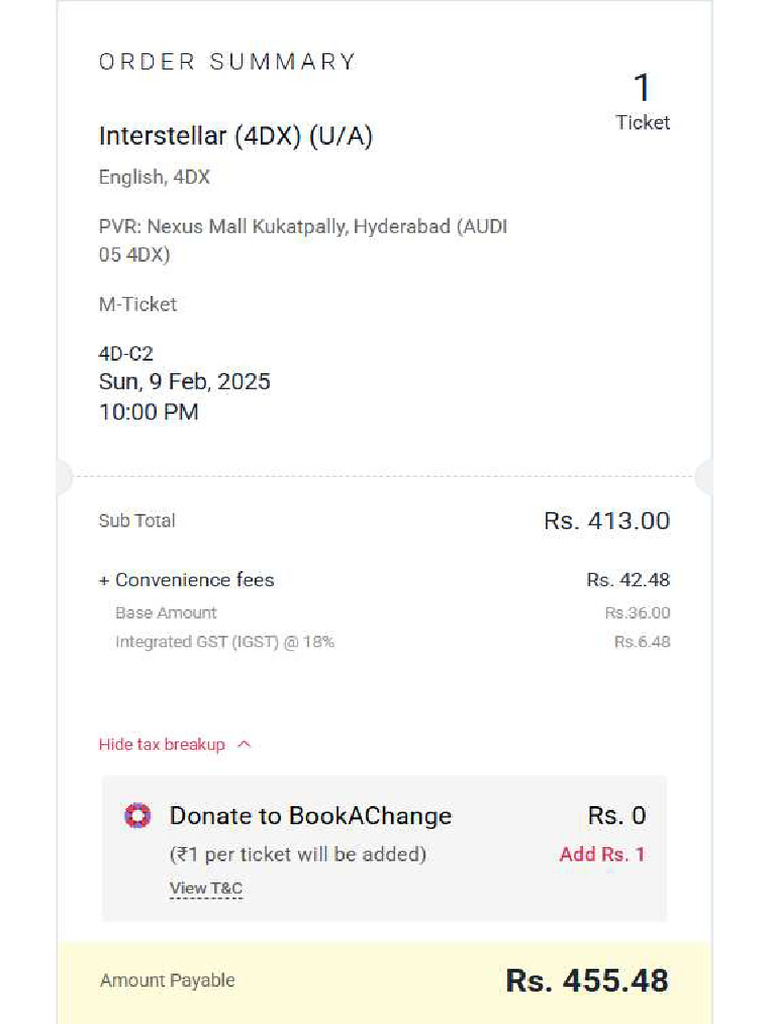Collapse tax breakup using the chevron arrow
768x1024 pixels.
click(244, 745)
